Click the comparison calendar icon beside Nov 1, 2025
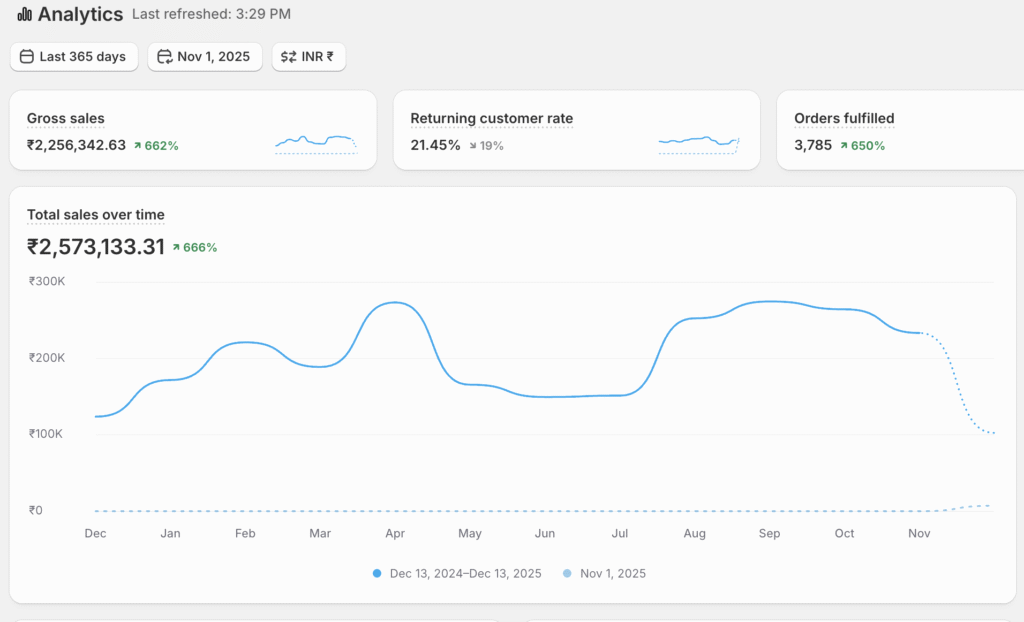 tap(165, 57)
